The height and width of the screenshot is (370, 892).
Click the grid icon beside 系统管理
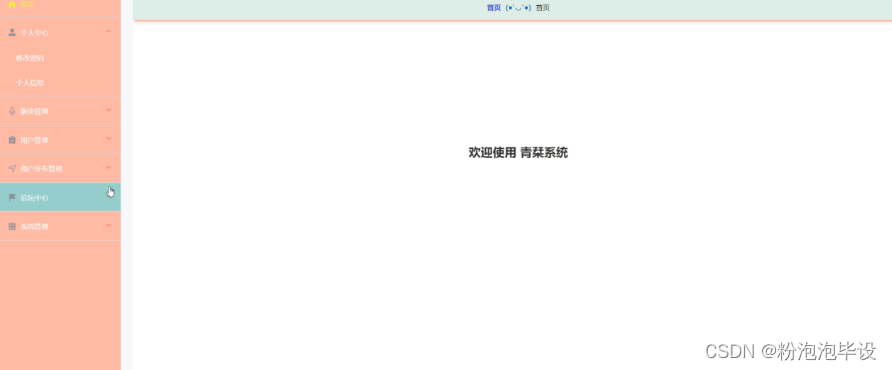(x=12, y=227)
